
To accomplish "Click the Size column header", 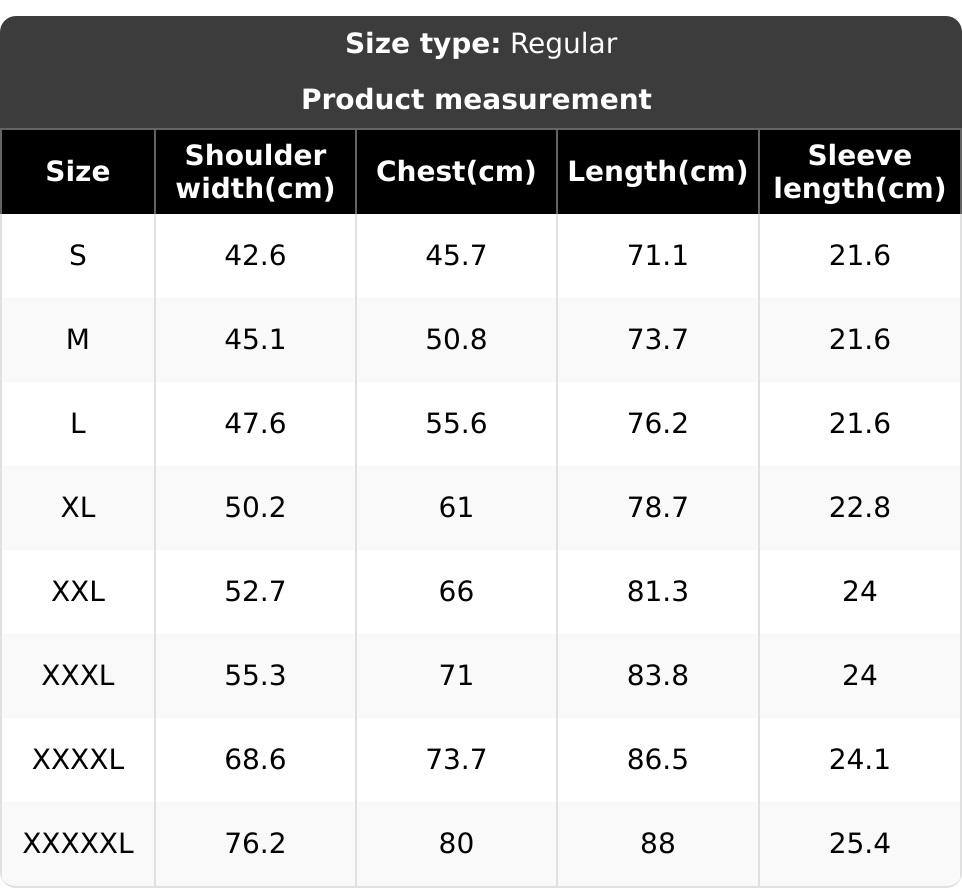I will tap(78, 171).
